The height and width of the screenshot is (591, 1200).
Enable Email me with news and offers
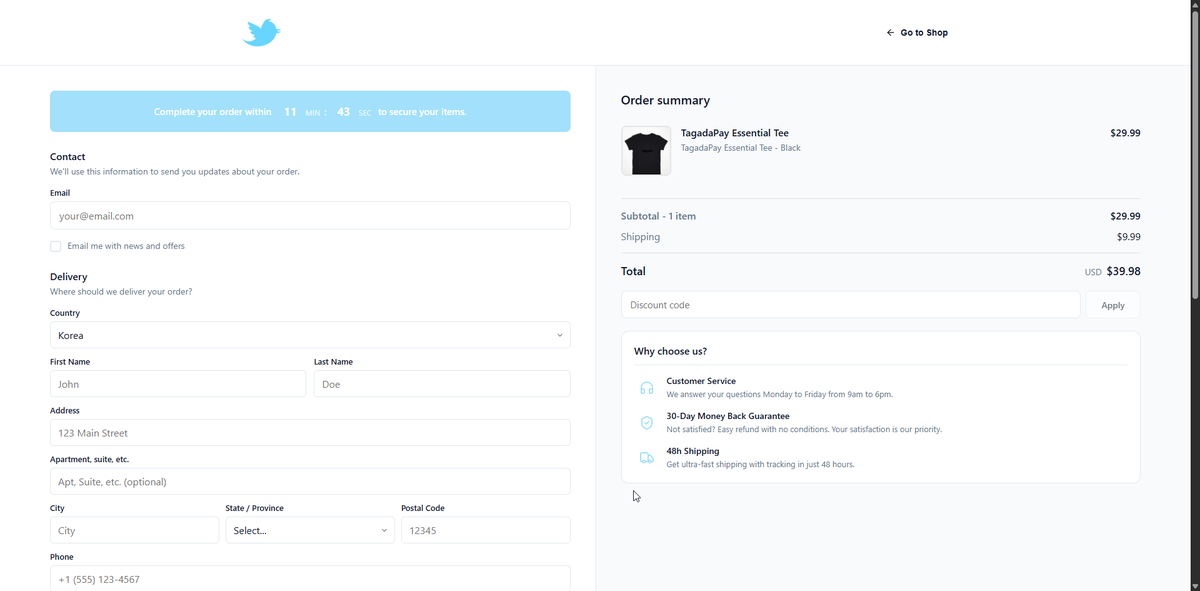[56, 246]
